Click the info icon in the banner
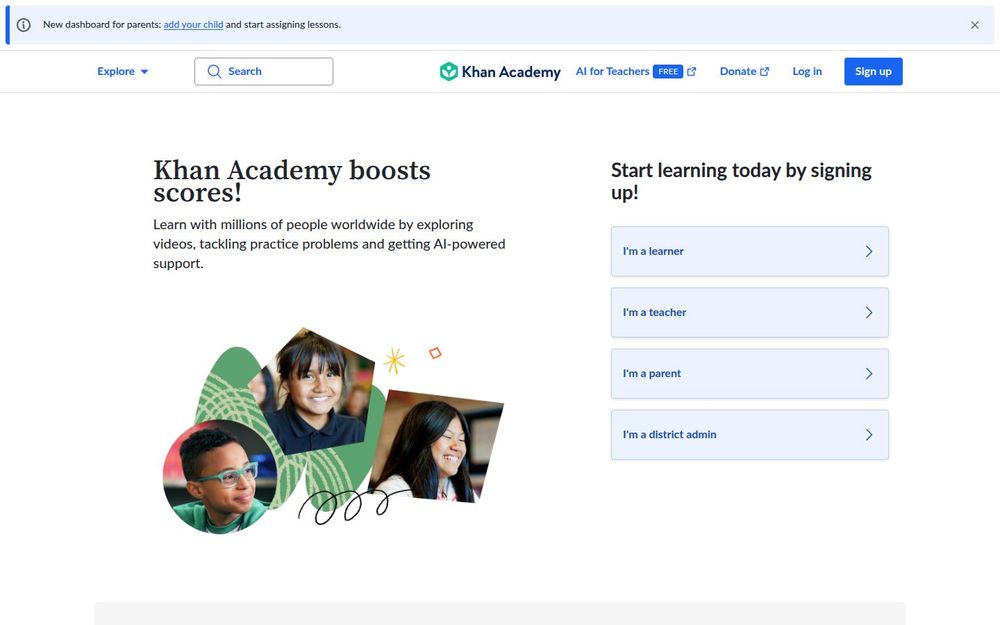 pos(24,25)
